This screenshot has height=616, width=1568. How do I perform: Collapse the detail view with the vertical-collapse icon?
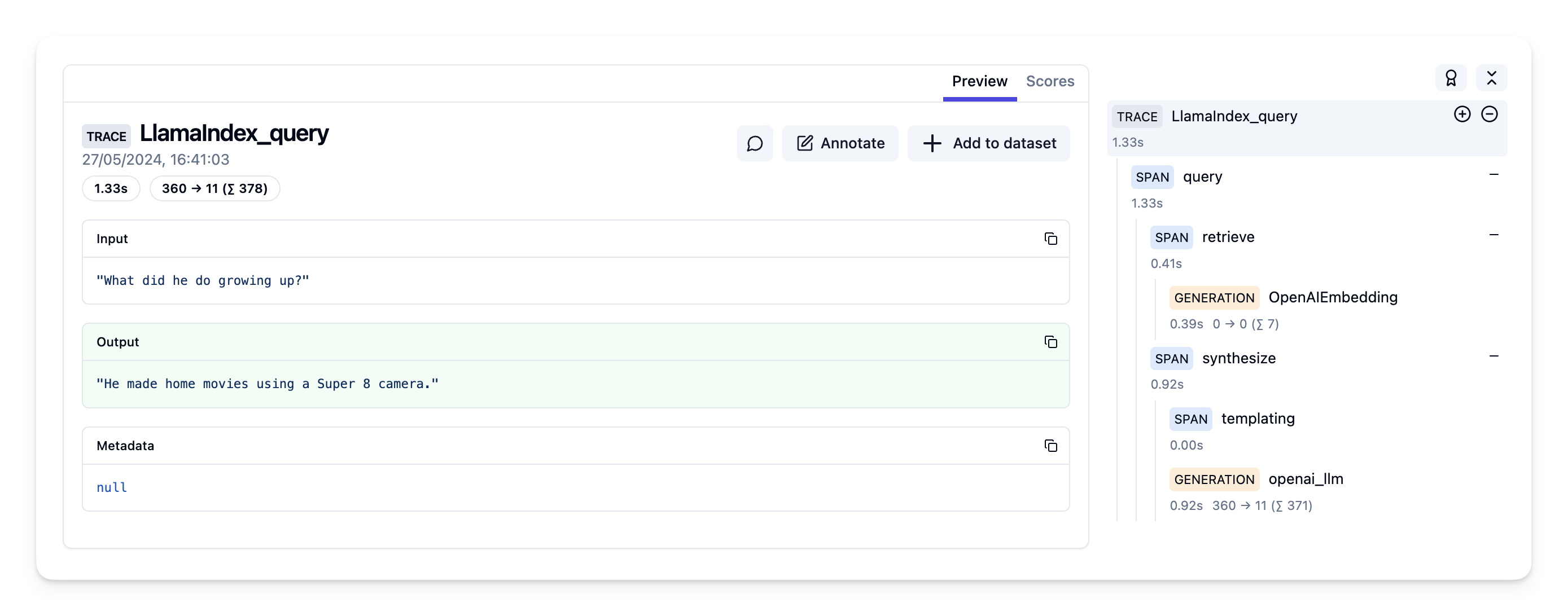(1492, 78)
